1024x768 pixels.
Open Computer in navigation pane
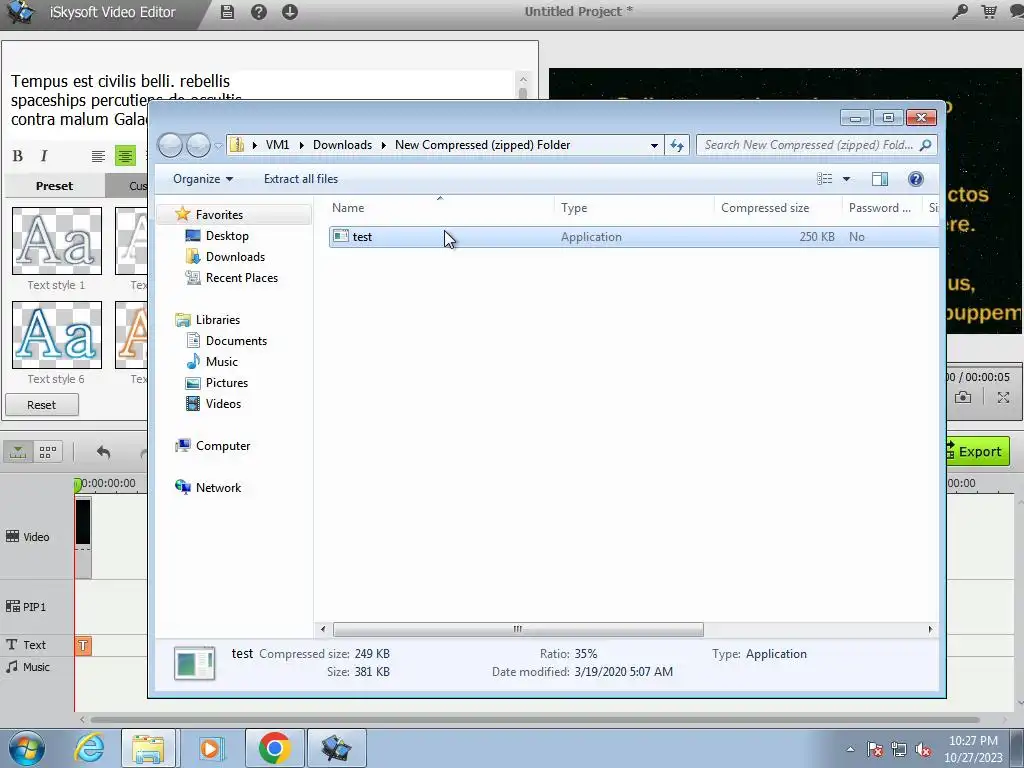pyautogui.click(x=223, y=446)
